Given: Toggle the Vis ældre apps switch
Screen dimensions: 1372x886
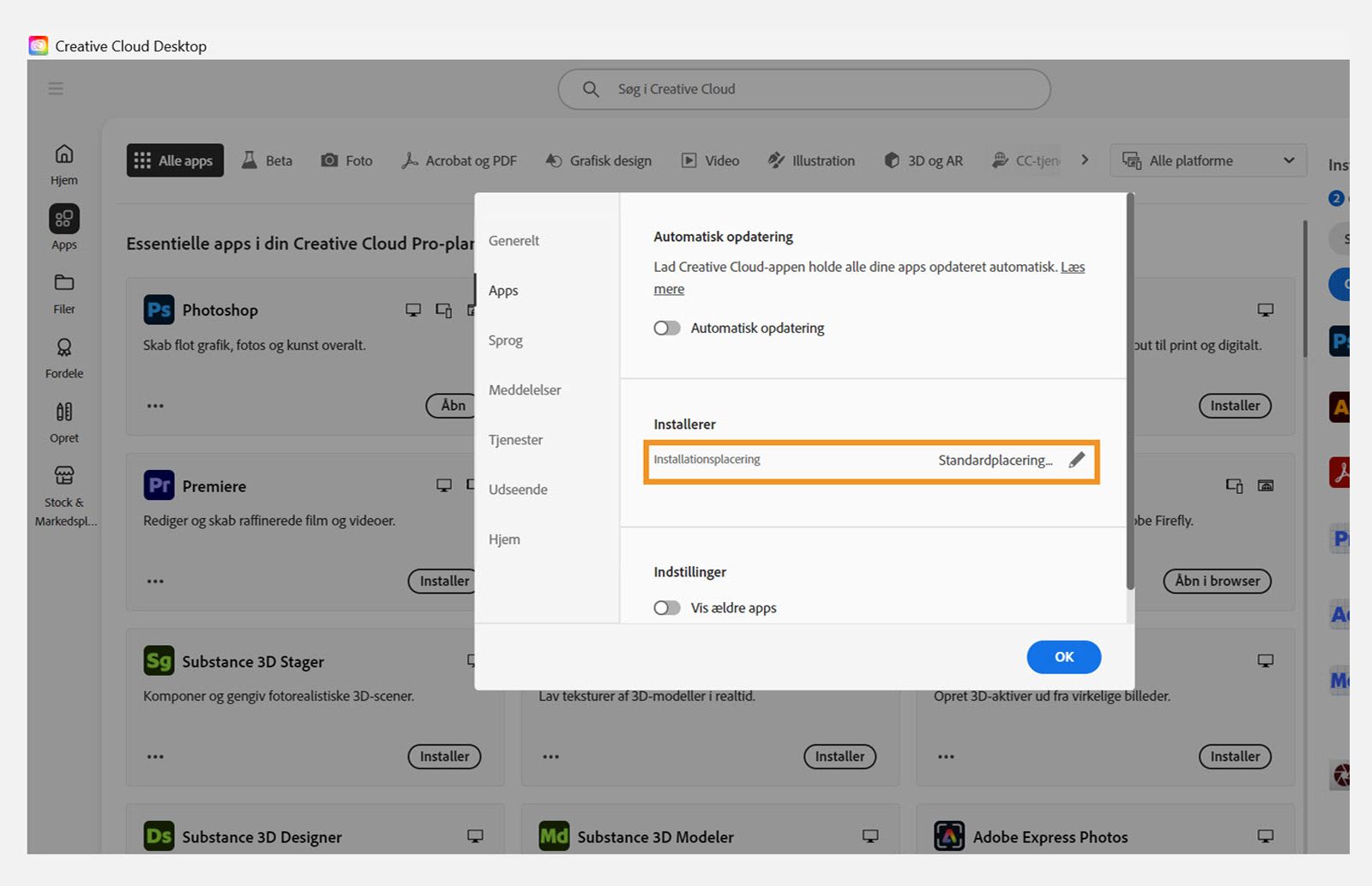Looking at the screenshot, I should coord(667,607).
